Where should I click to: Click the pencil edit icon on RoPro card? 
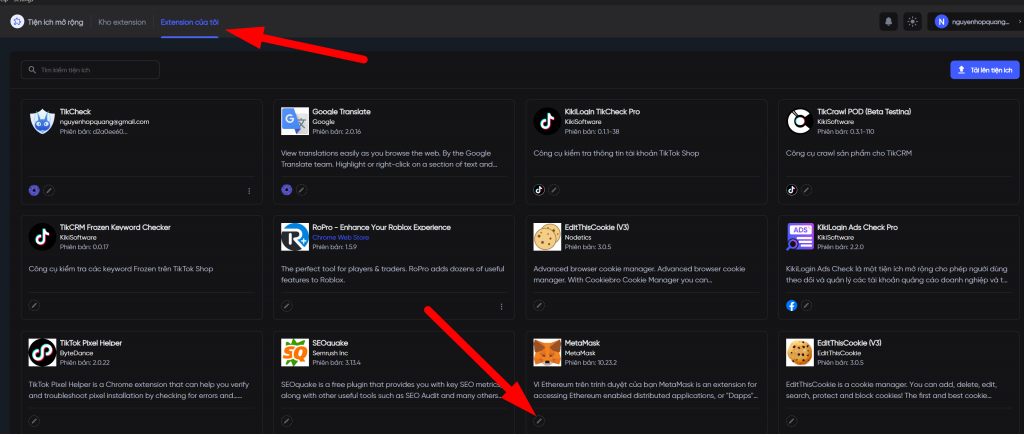click(287, 305)
